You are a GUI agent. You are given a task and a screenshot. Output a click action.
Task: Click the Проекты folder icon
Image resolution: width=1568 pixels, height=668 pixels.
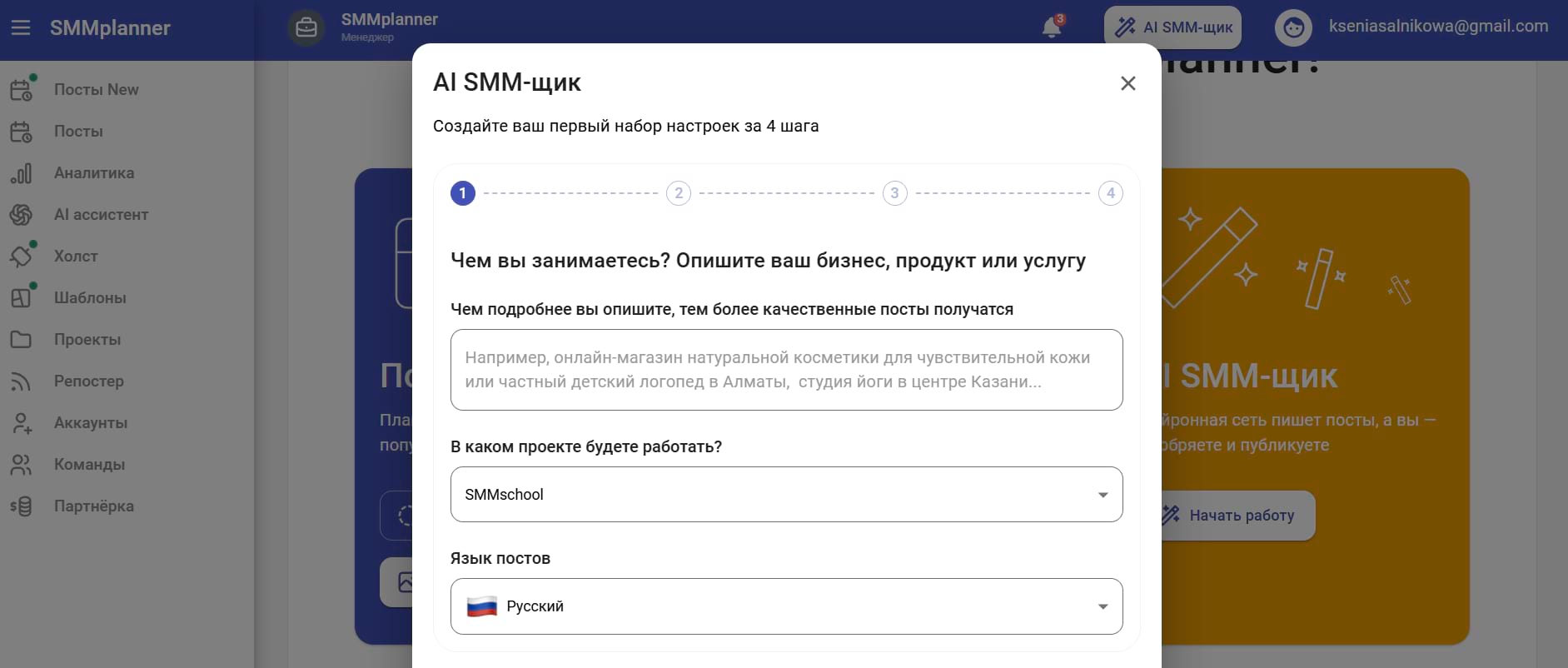(22, 340)
